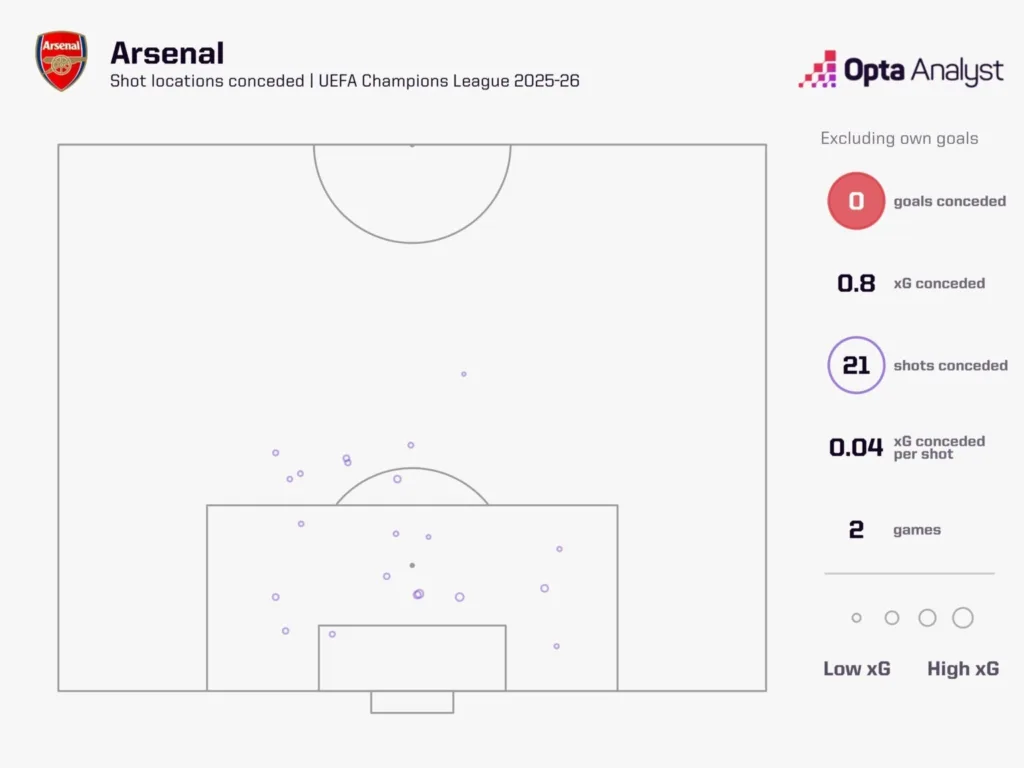The height and width of the screenshot is (768, 1024).
Task: Click the "High xG" legend label
Action: (x=962, y=669)
